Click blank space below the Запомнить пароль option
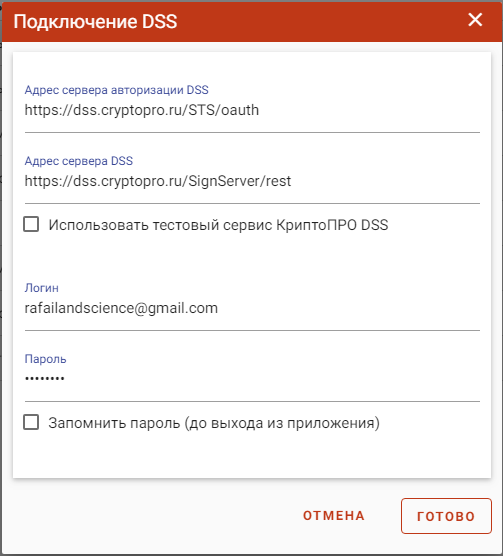The height and width of the screenshot is (556, 503). click(x=252, y=456)
